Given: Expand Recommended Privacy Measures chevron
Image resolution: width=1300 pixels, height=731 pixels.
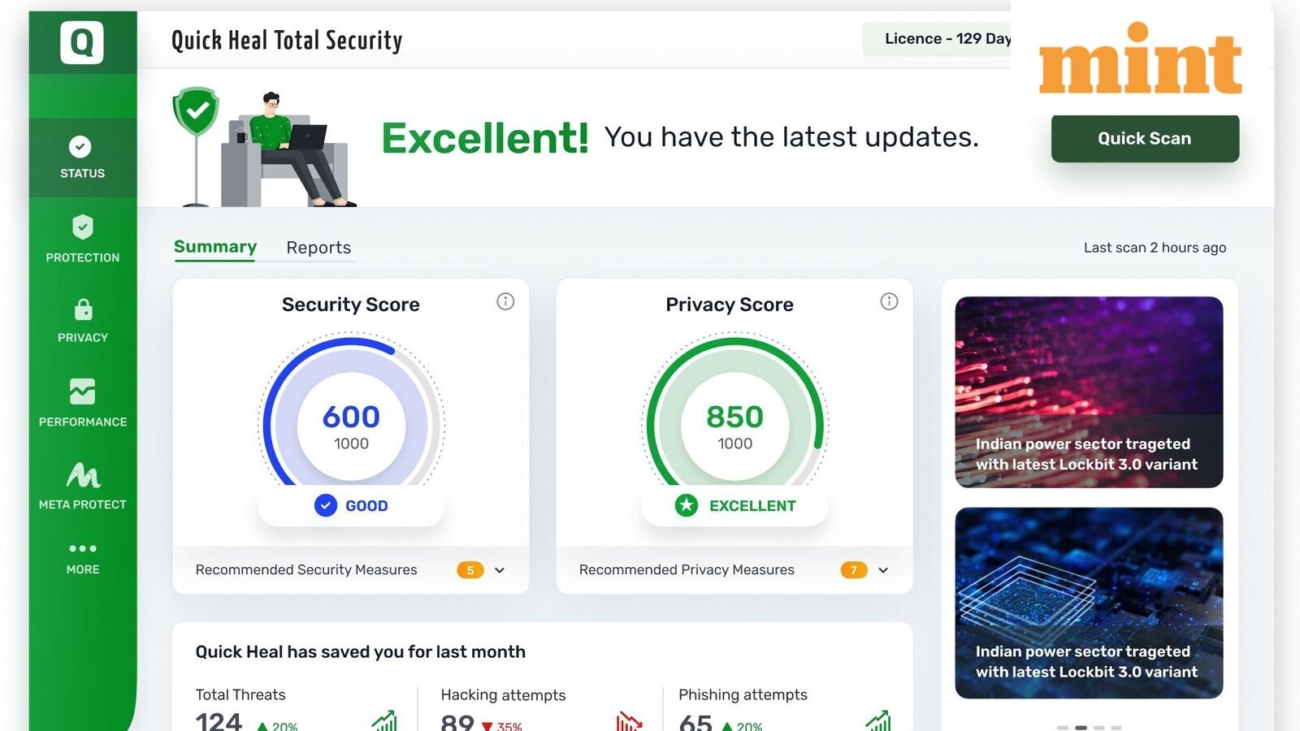Looking at the screenshot, I should [x=883, y=570].
